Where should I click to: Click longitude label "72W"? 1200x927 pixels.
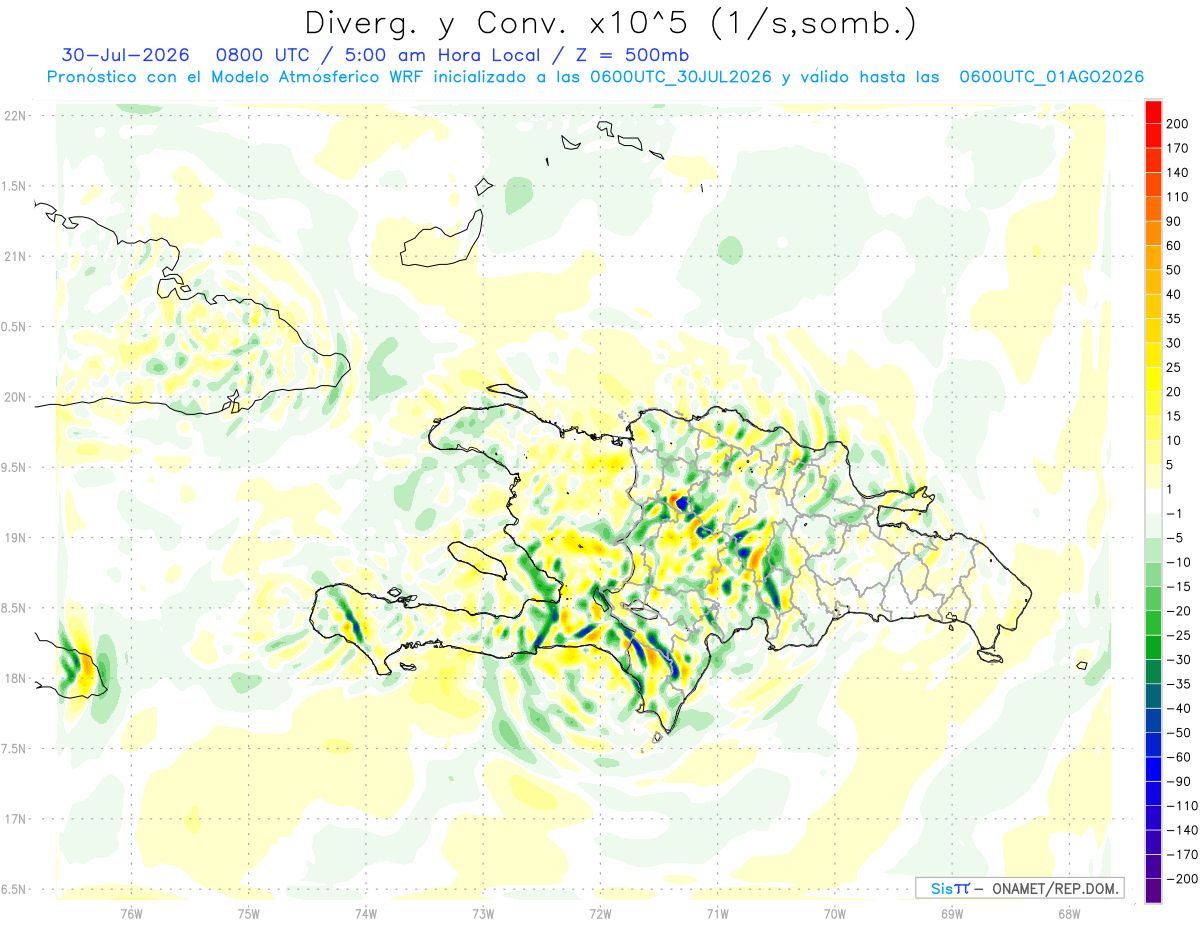pos(600,913)
